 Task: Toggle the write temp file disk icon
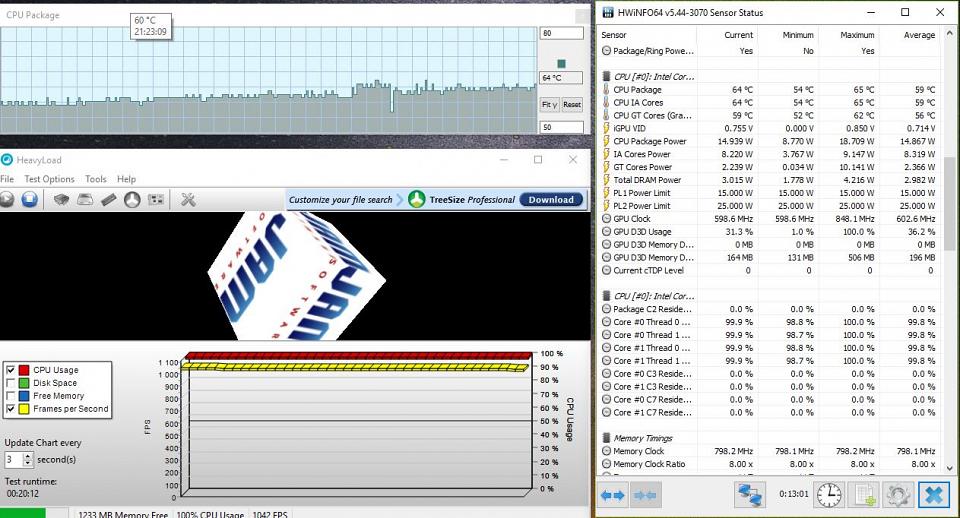[x=85, y=200]
